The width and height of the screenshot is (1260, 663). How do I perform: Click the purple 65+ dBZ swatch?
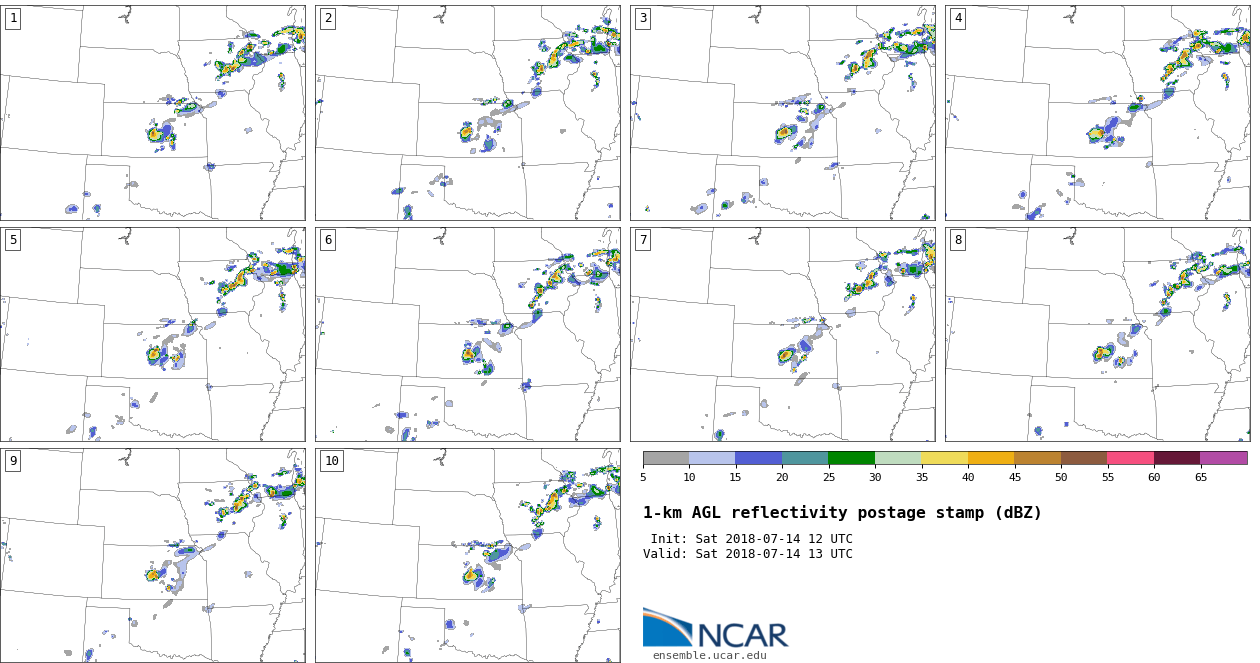click(x=1223, y=458)
